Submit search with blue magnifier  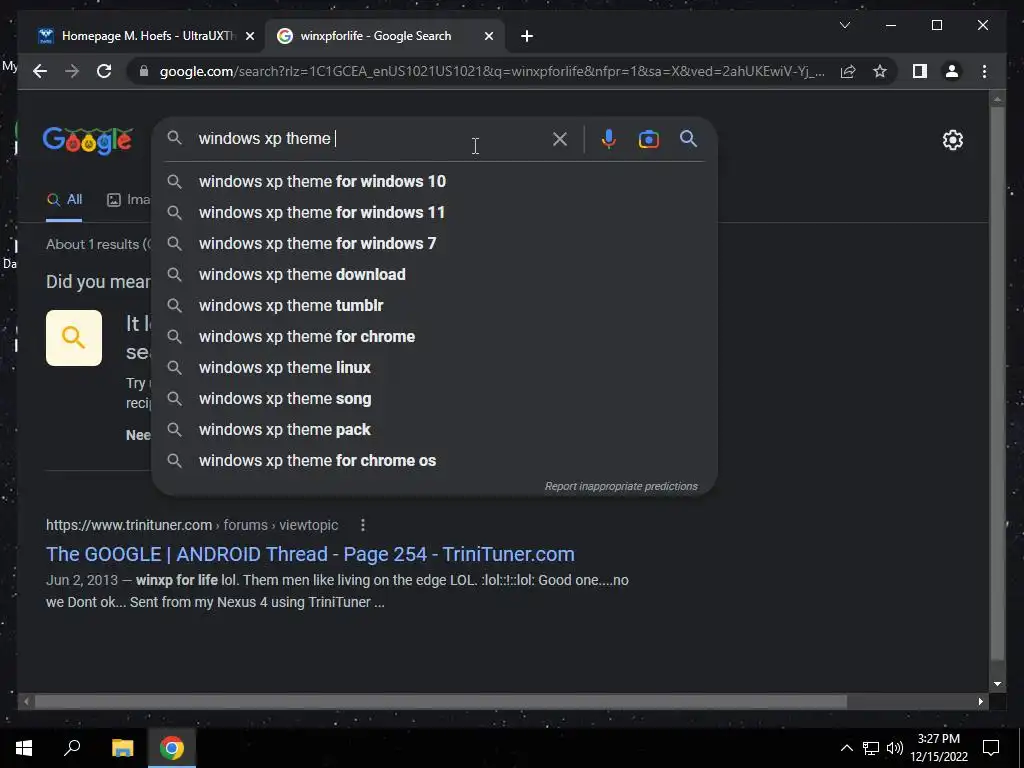(x=688, y=138)
